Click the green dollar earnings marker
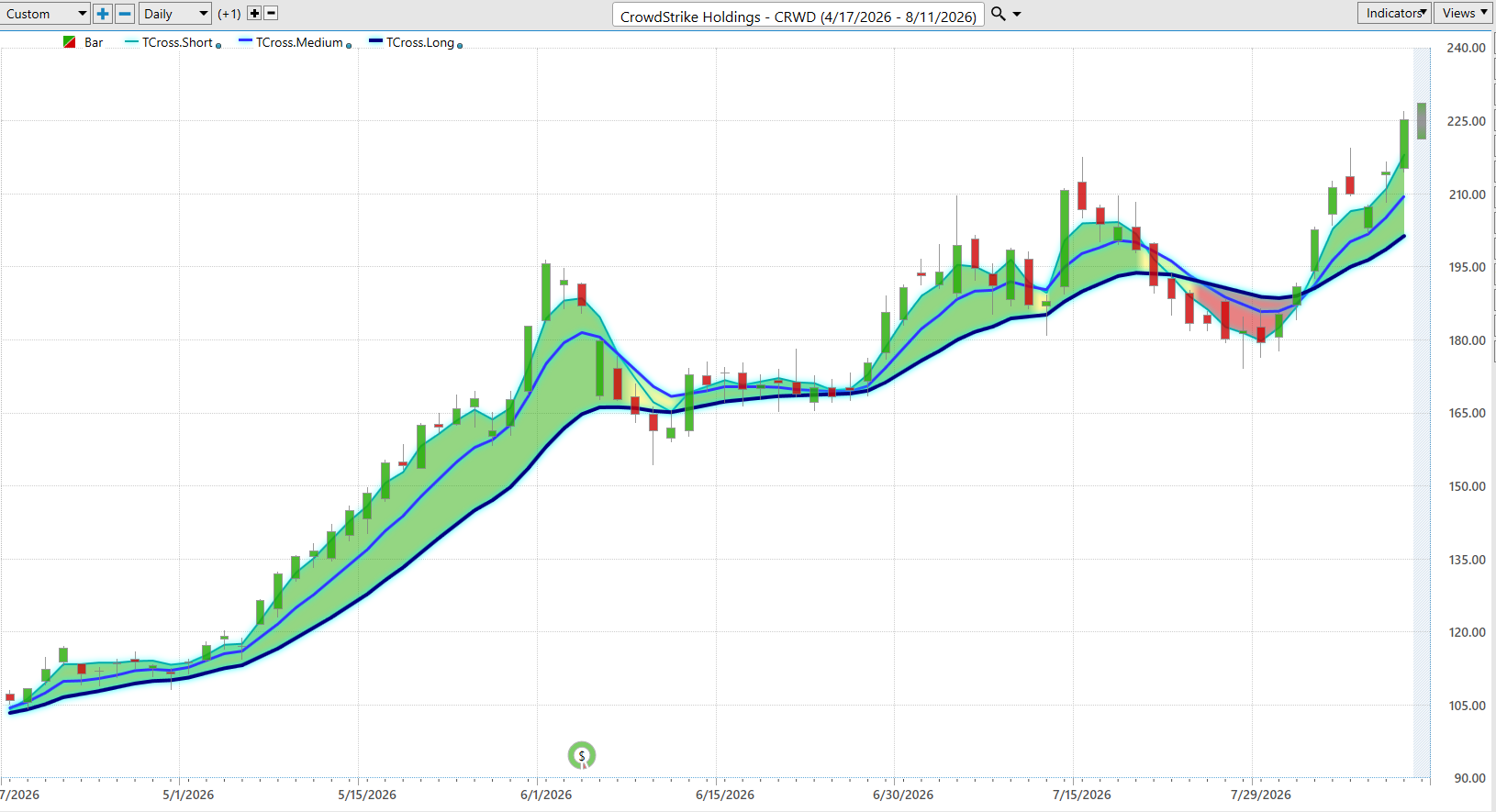 click(582, 756)
